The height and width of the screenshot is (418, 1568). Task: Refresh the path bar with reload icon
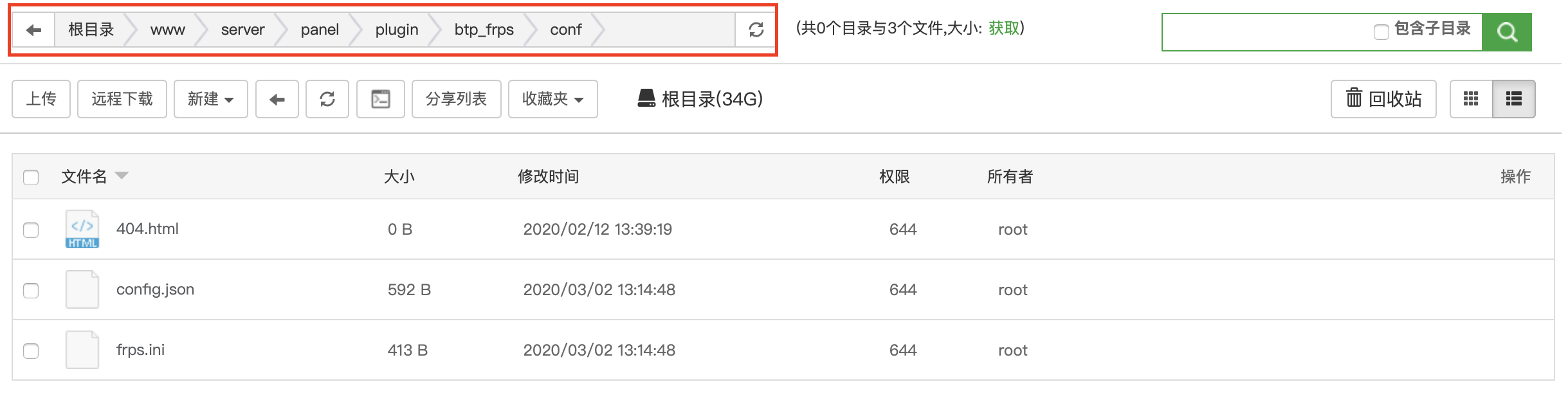click(756, 30)
